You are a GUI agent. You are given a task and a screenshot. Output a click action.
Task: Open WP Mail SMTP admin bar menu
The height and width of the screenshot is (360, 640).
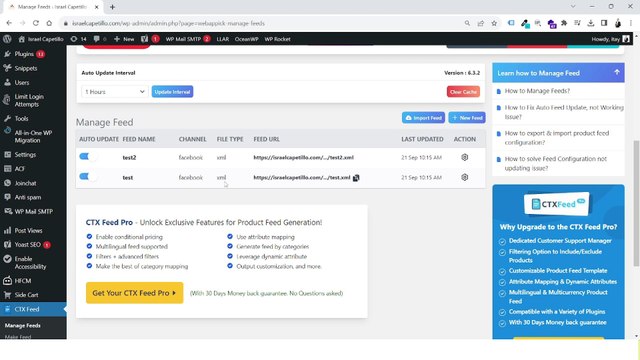pos(187,39)
